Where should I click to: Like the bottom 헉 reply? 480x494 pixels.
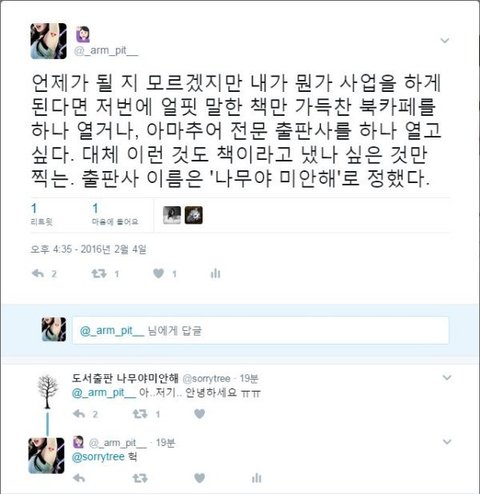(199, 478)
